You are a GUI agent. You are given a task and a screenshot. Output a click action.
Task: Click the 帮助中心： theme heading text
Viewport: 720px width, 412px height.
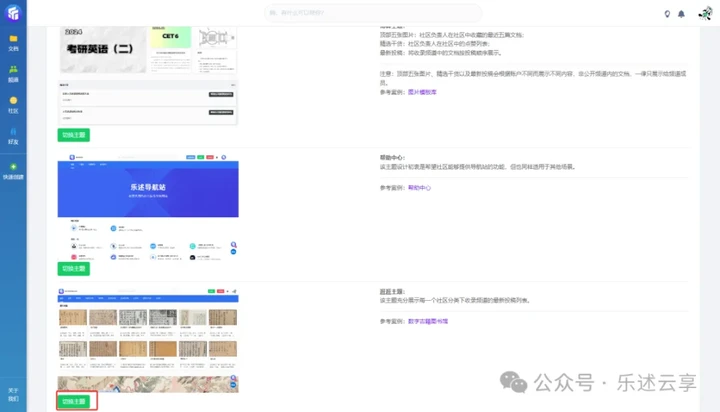(393, 158)
